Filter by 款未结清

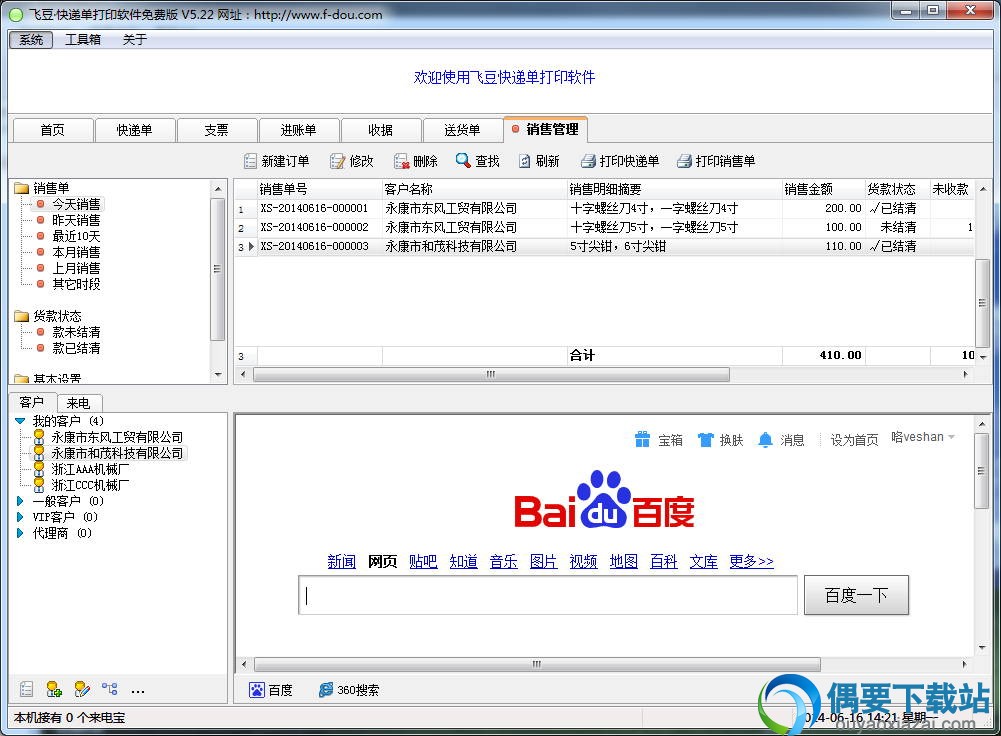tap(76, 332)
